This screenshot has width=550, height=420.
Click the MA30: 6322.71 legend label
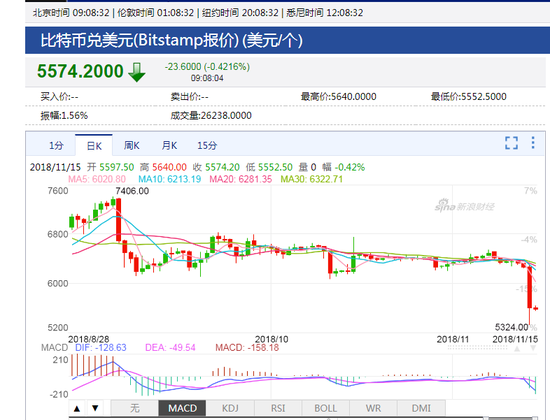(x=311, y=179)
